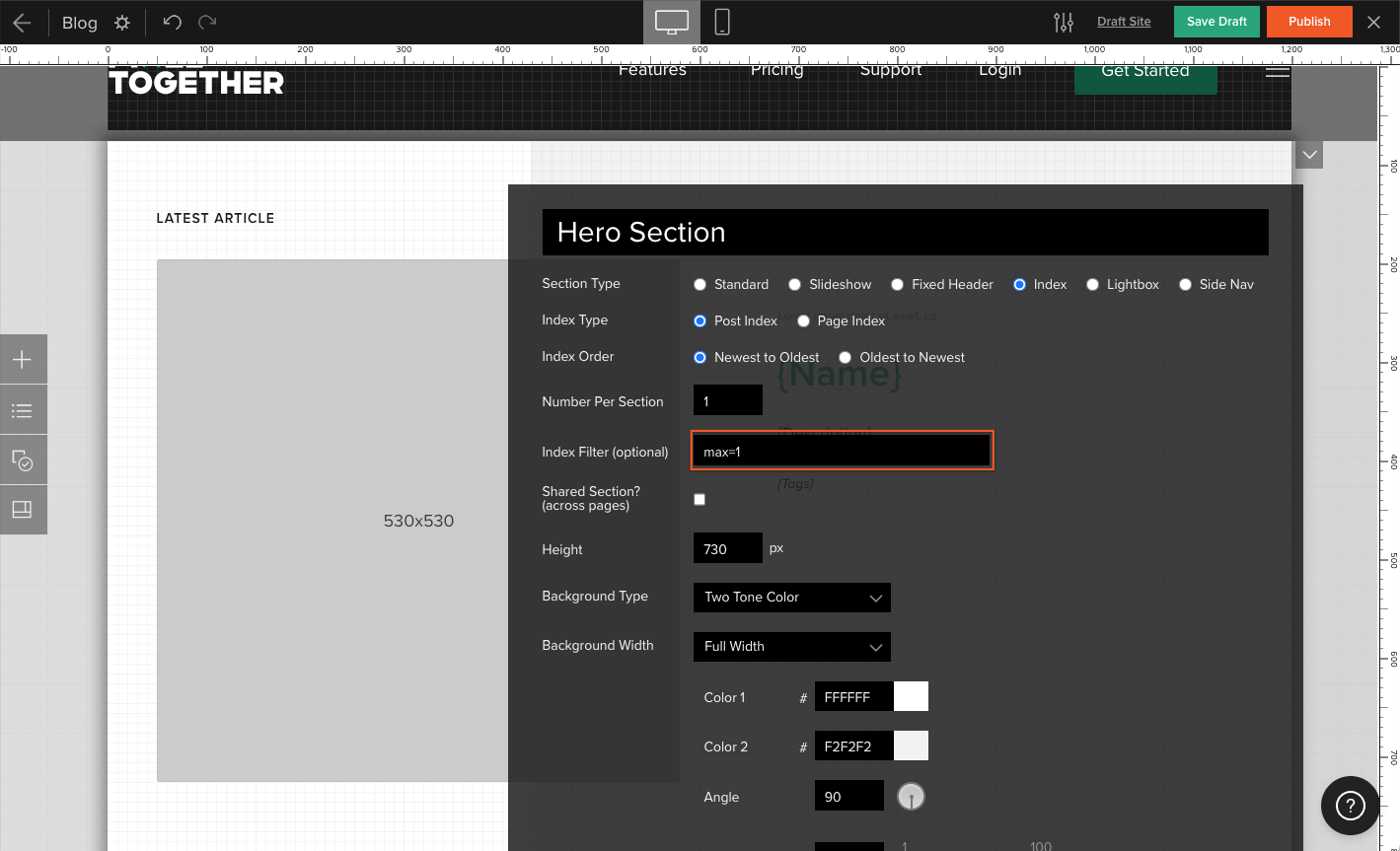This screenshot has width=1400, height=851.
Task: Open the Full Width background dropdown
Action: (791, 647)
